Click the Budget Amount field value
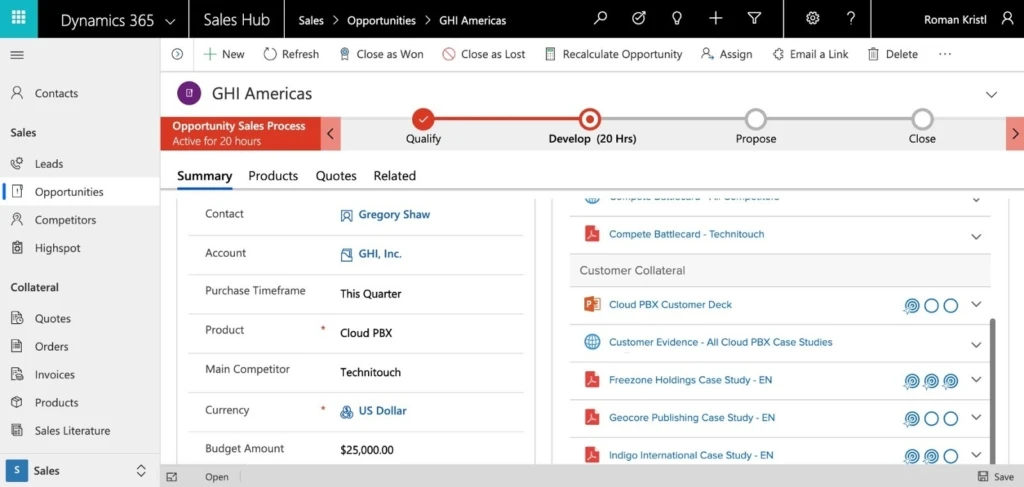 (367, 450)
